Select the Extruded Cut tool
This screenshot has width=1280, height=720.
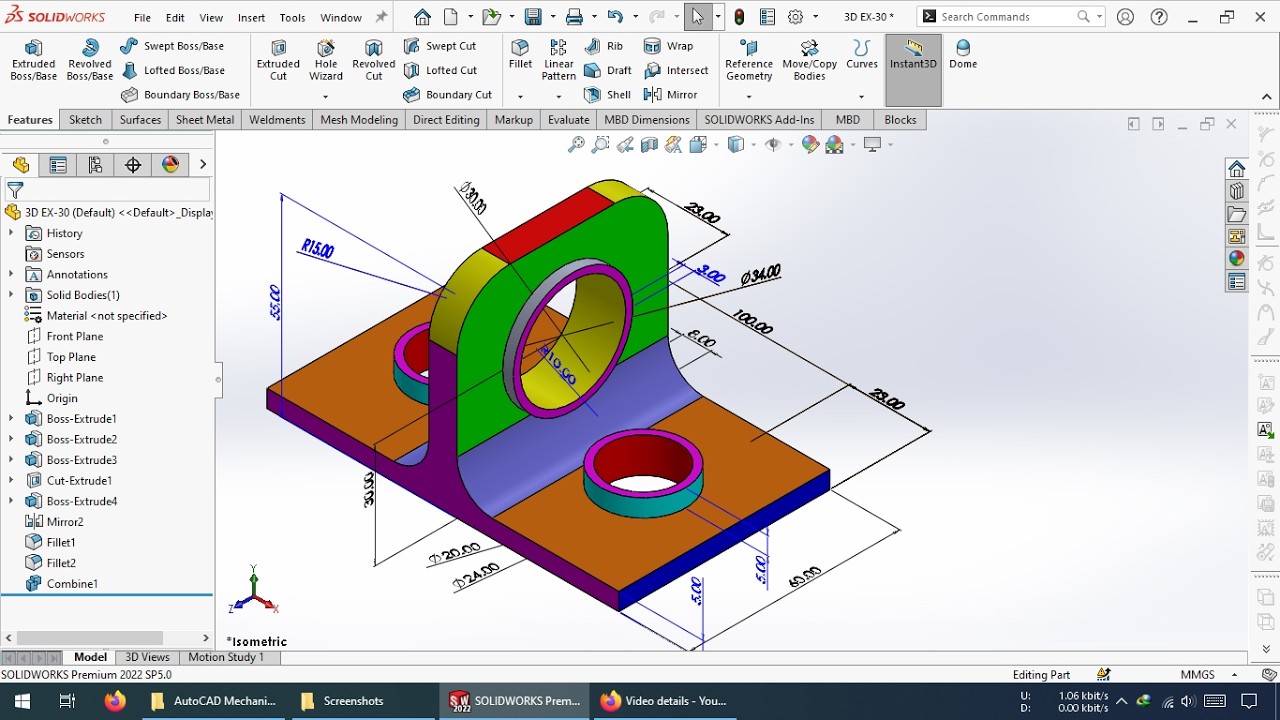click(x=278, y=60)
